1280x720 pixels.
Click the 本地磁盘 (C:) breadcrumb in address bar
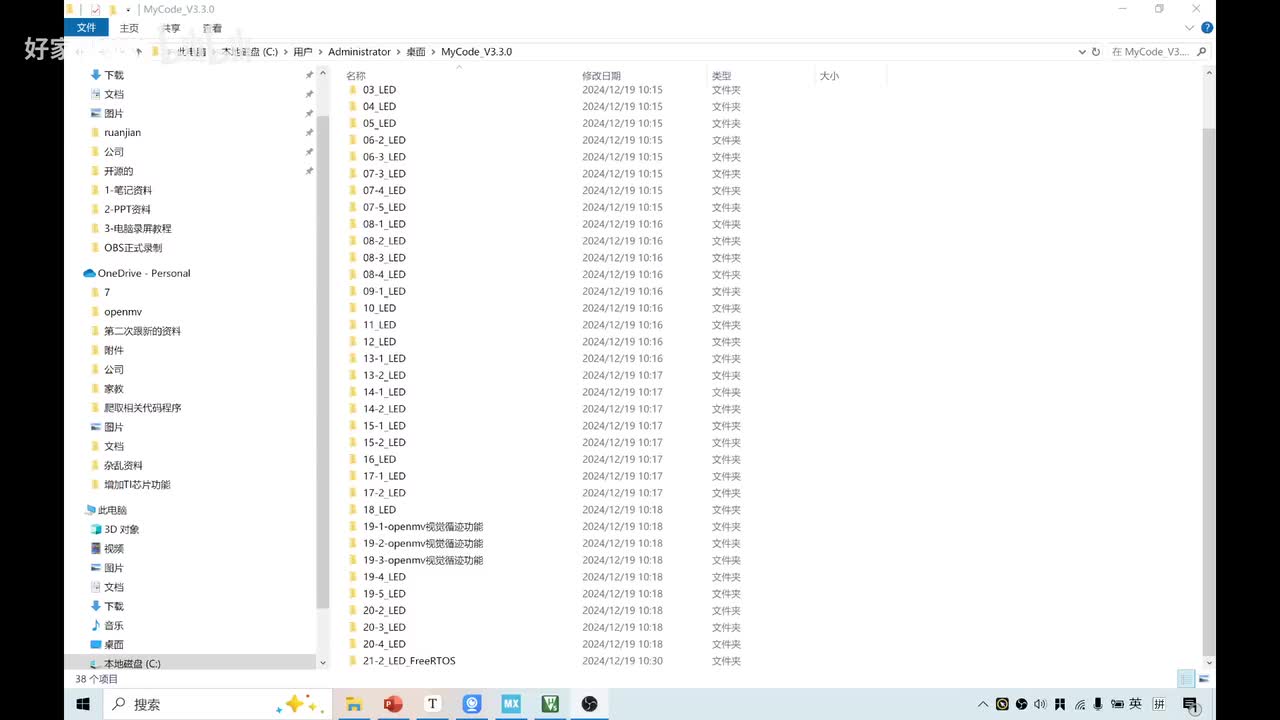[249, 51]
